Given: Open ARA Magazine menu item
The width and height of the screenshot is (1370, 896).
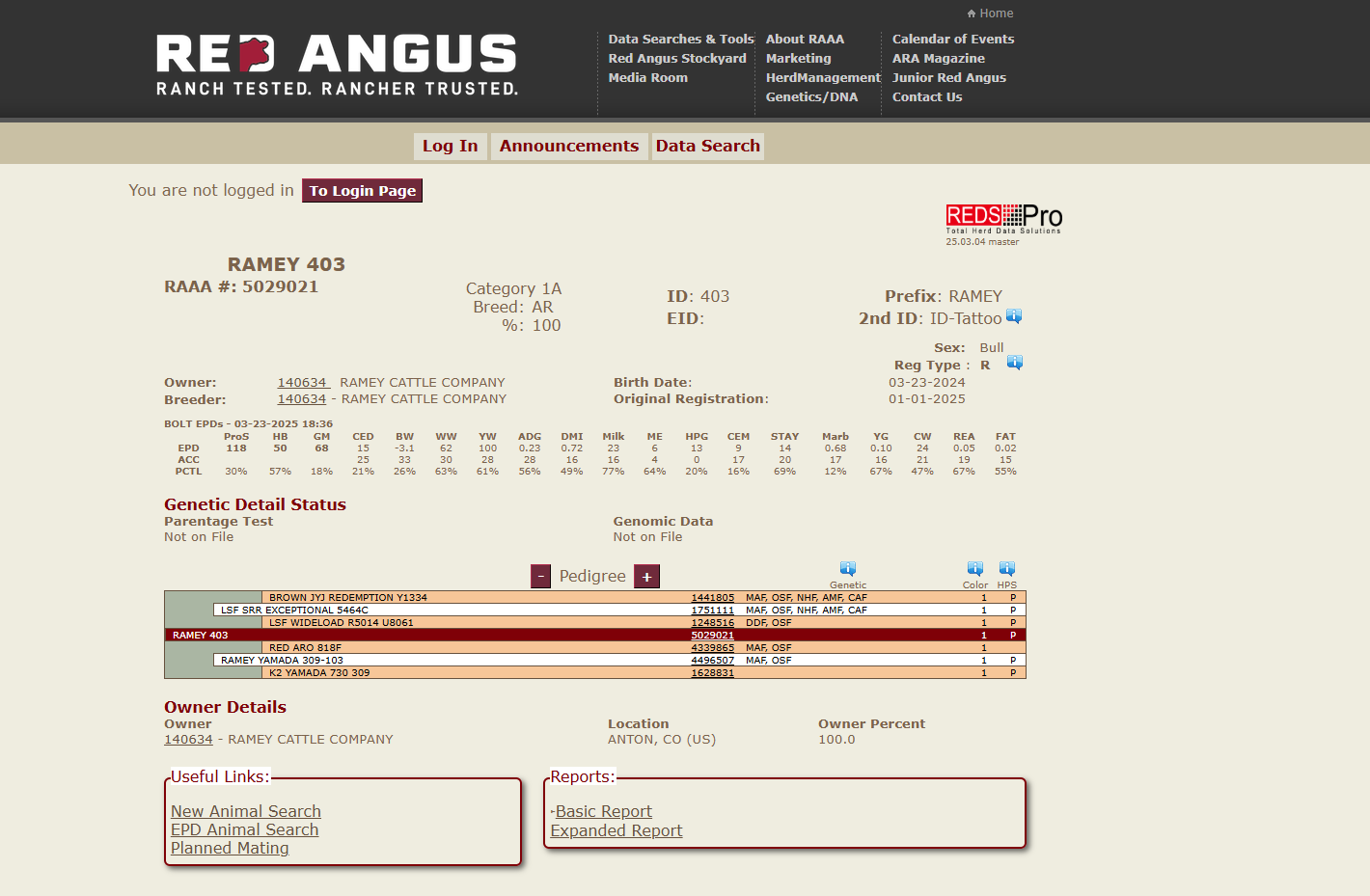Looking at the screenshot, I should (939, 59).
